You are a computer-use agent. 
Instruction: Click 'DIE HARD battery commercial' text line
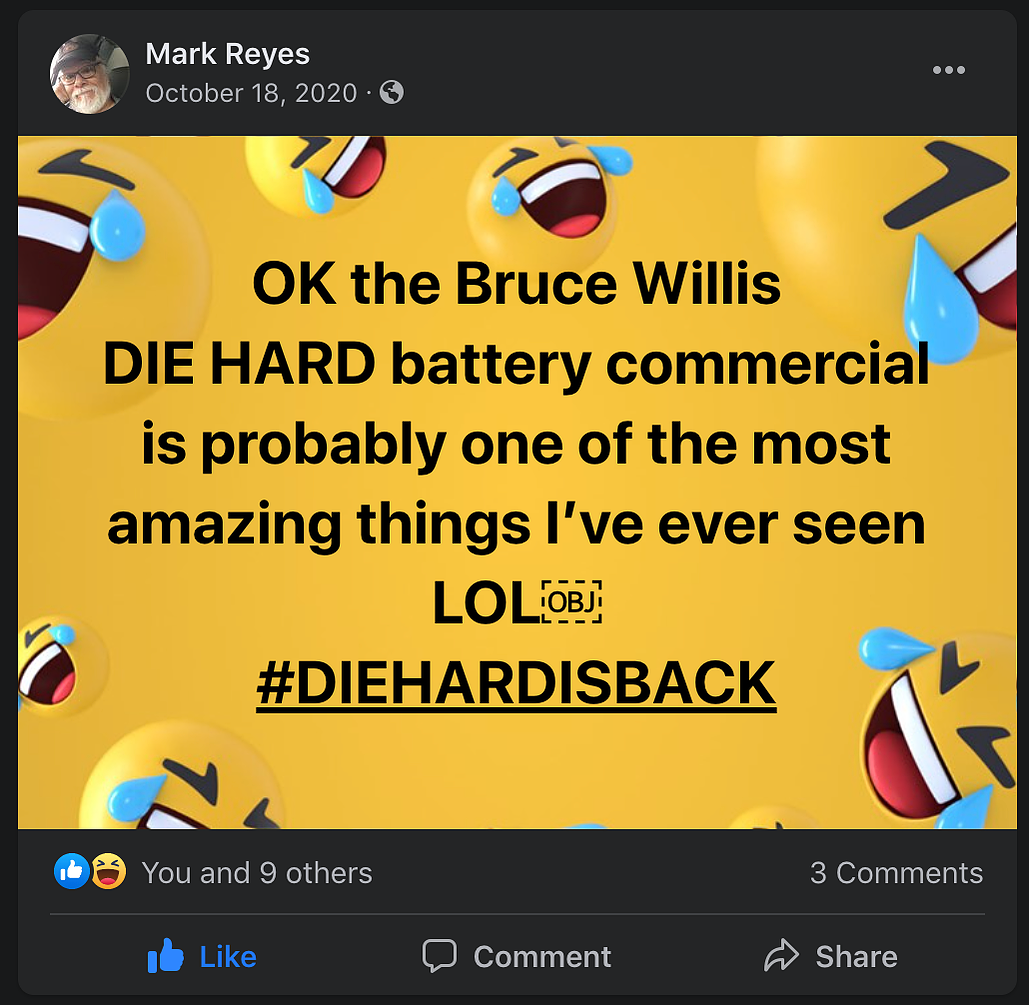pos(516,364)
